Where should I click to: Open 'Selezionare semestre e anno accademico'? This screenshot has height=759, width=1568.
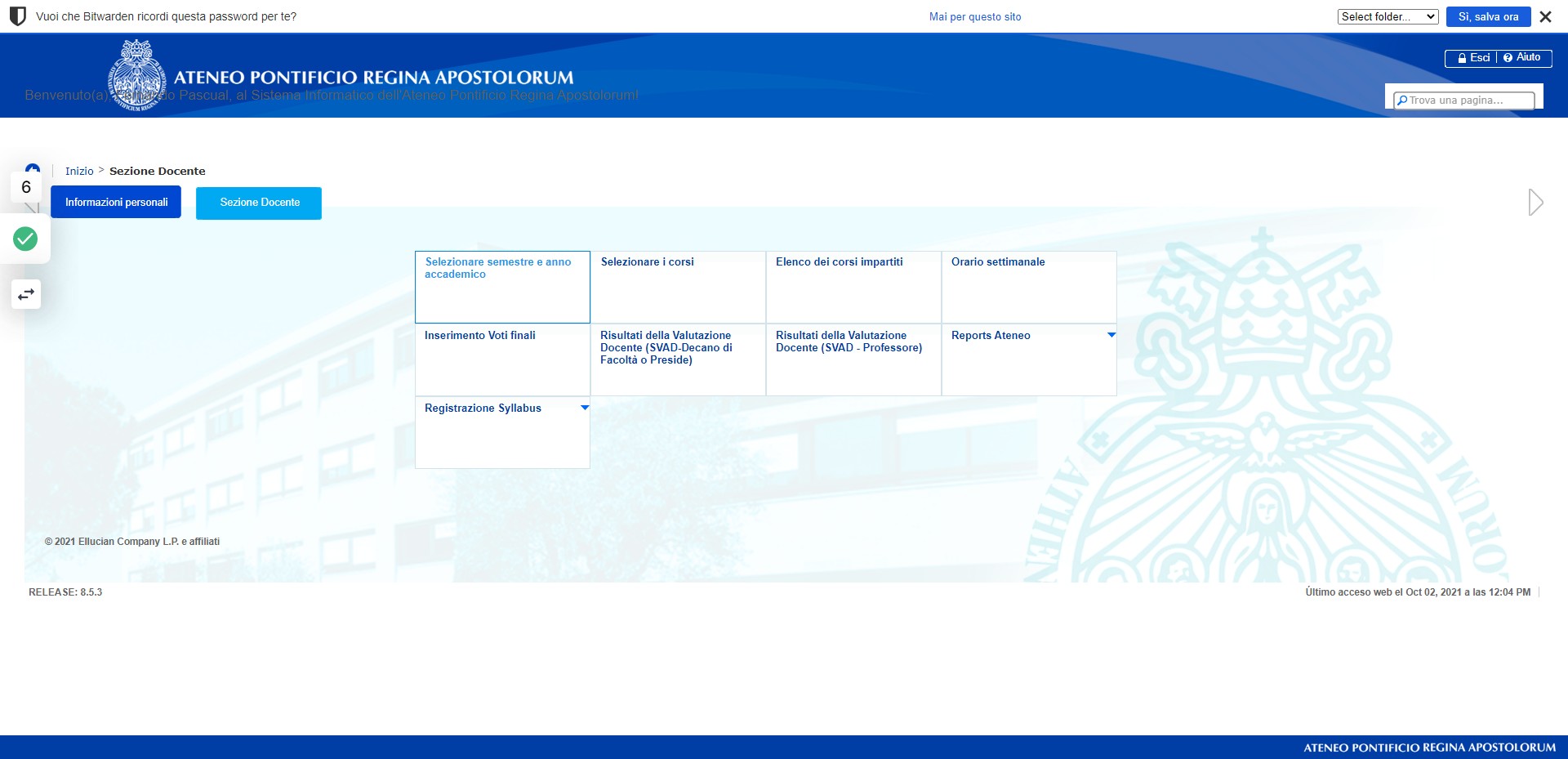[502, 287]
